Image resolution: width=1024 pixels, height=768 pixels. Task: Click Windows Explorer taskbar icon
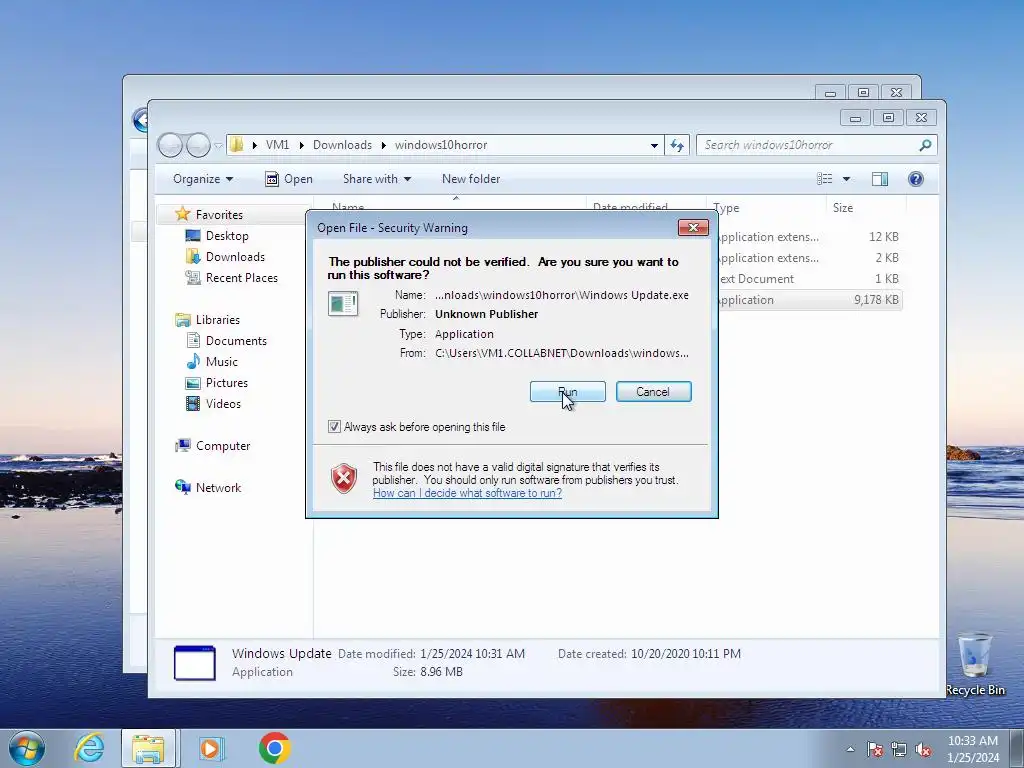point(148,748)
